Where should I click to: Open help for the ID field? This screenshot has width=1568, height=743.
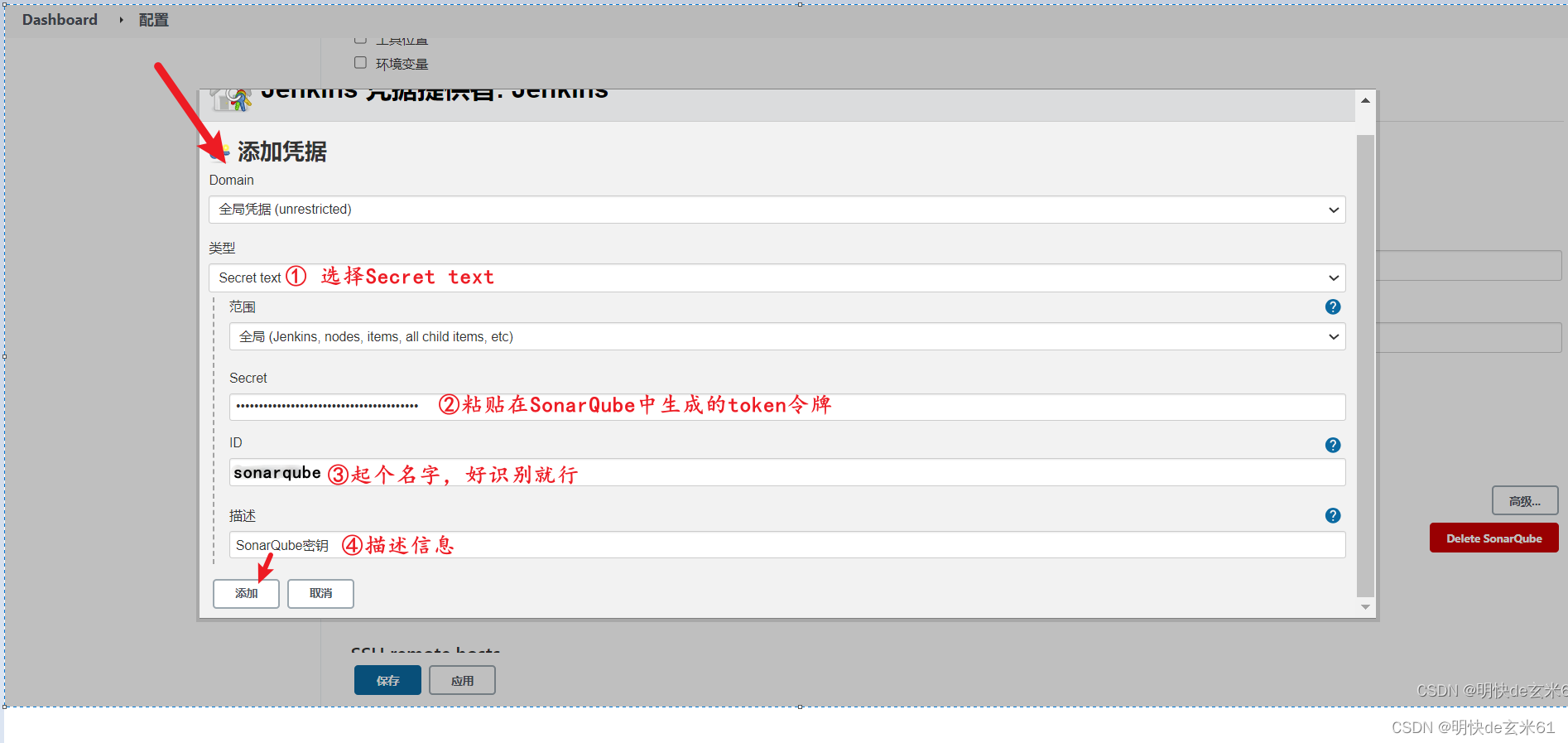click(1332, 445)
